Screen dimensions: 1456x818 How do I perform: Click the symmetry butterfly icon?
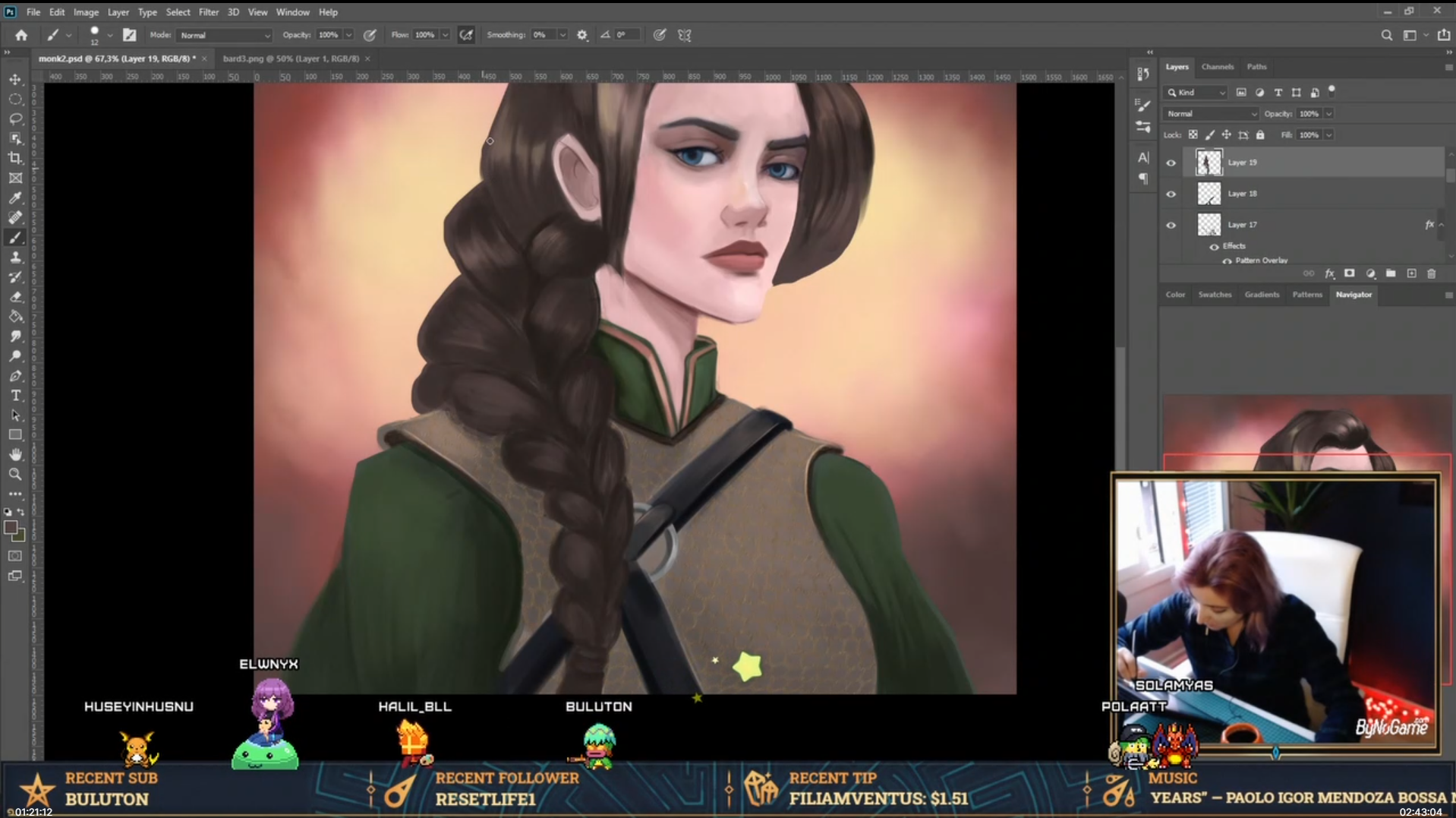684,35
